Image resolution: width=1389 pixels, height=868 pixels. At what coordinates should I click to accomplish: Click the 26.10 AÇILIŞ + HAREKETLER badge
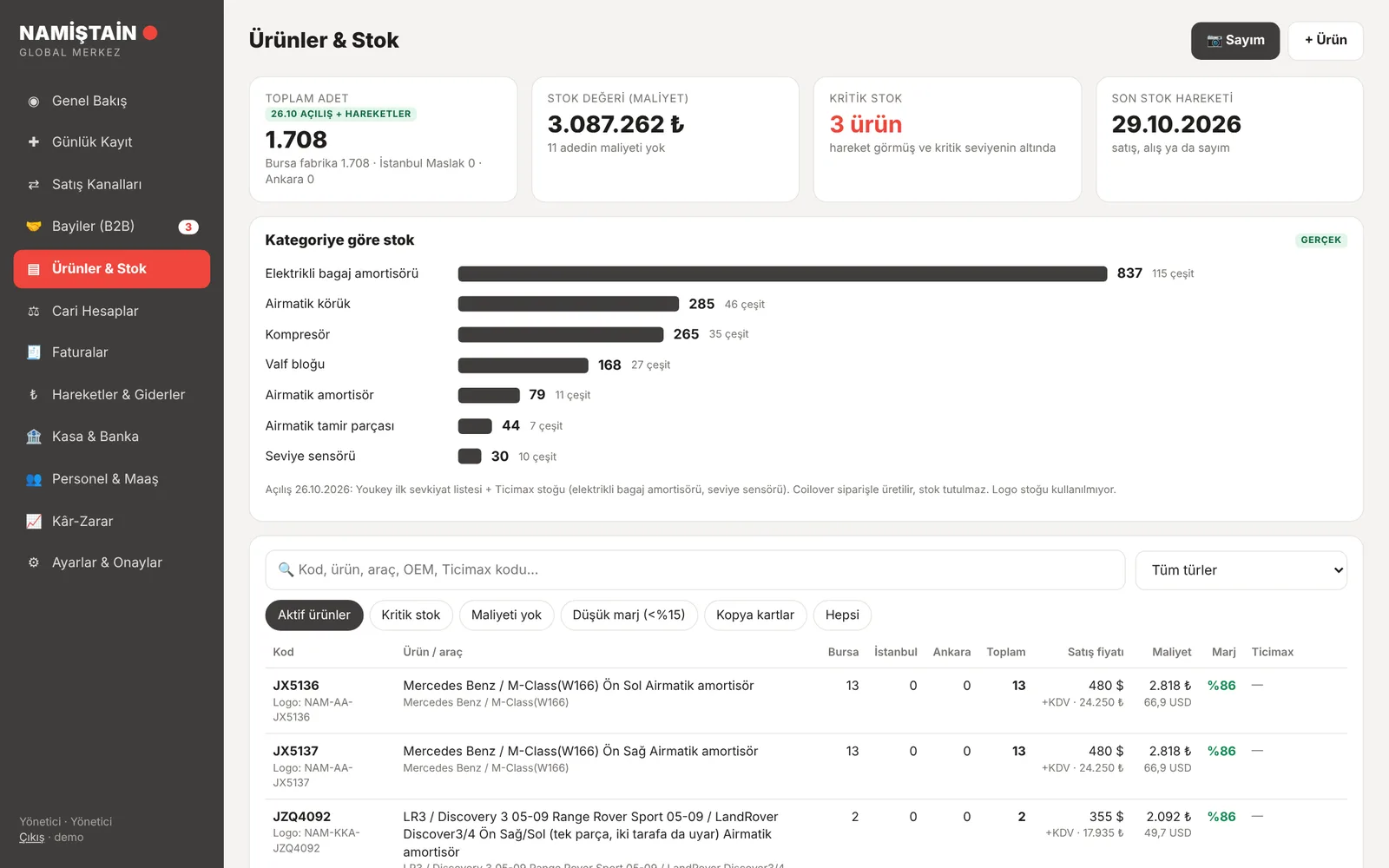coord(340,115)
